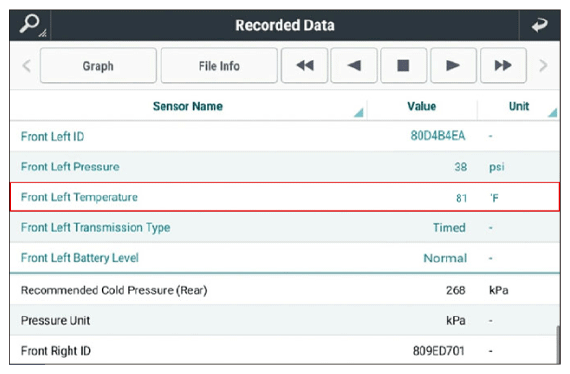Select the Front Left Battery Level row

(x=285, y=258)
